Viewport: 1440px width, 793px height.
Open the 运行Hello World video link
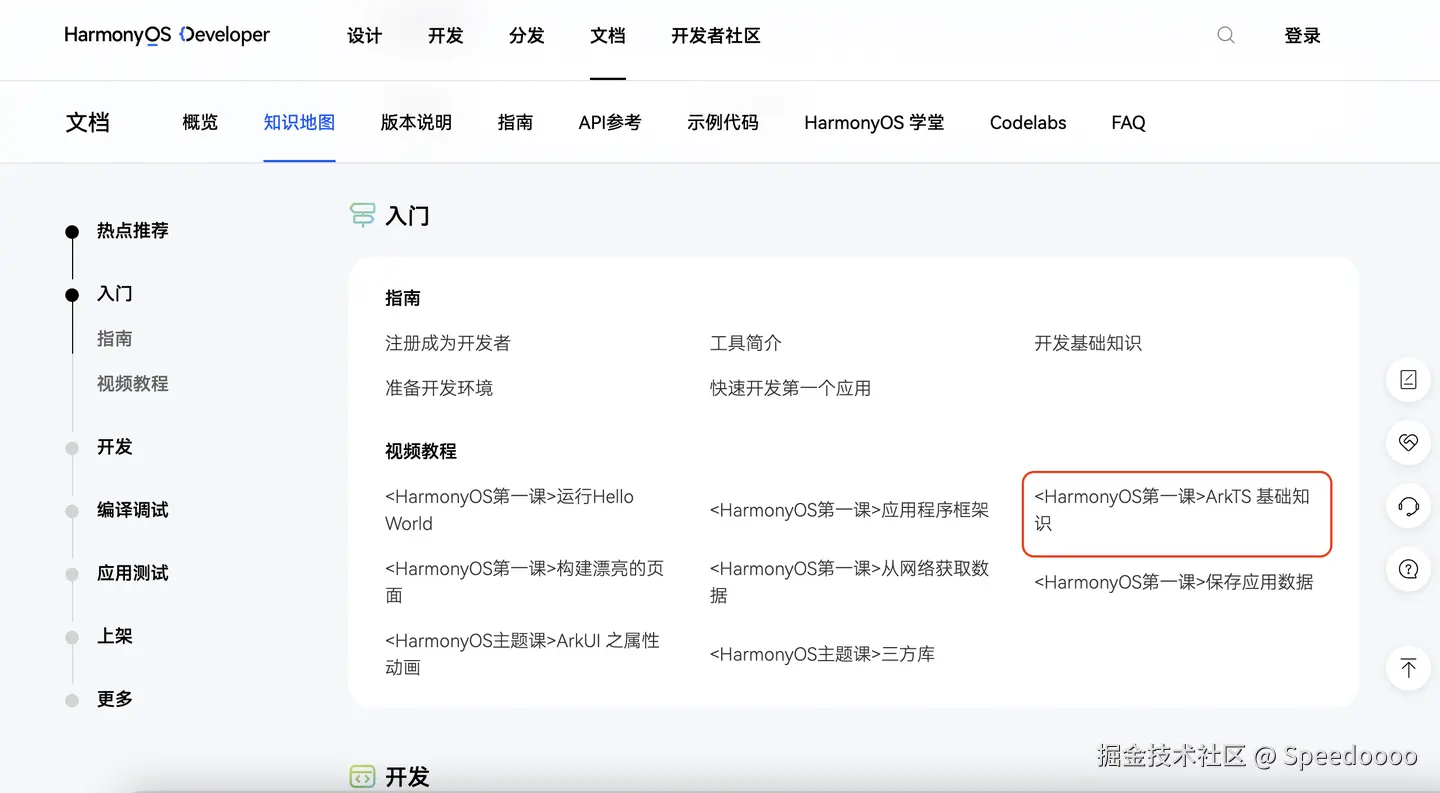click(x=510, y=510)
